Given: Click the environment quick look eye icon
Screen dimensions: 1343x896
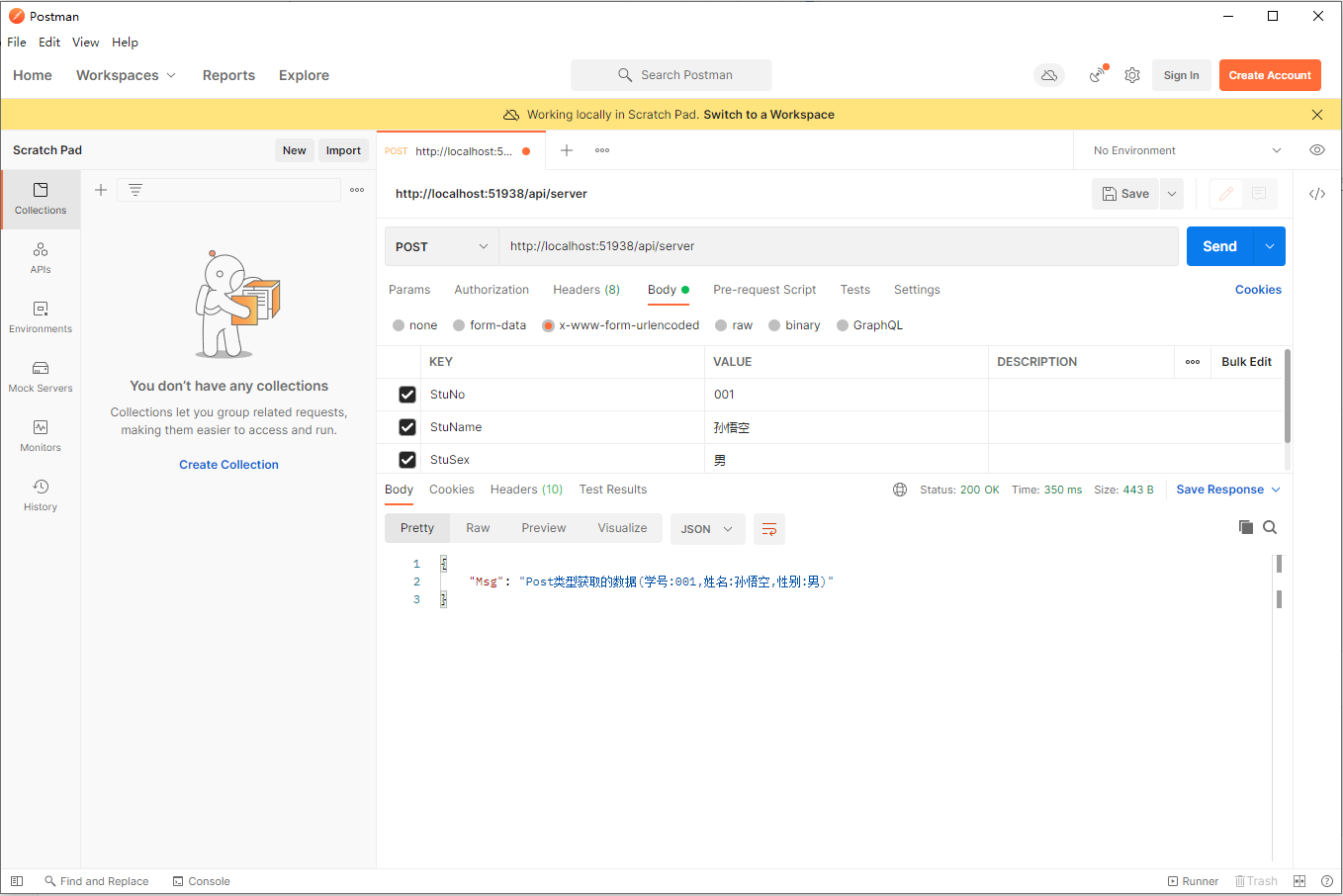Looking at the screenshot, I should click(x=1317, y=150).
